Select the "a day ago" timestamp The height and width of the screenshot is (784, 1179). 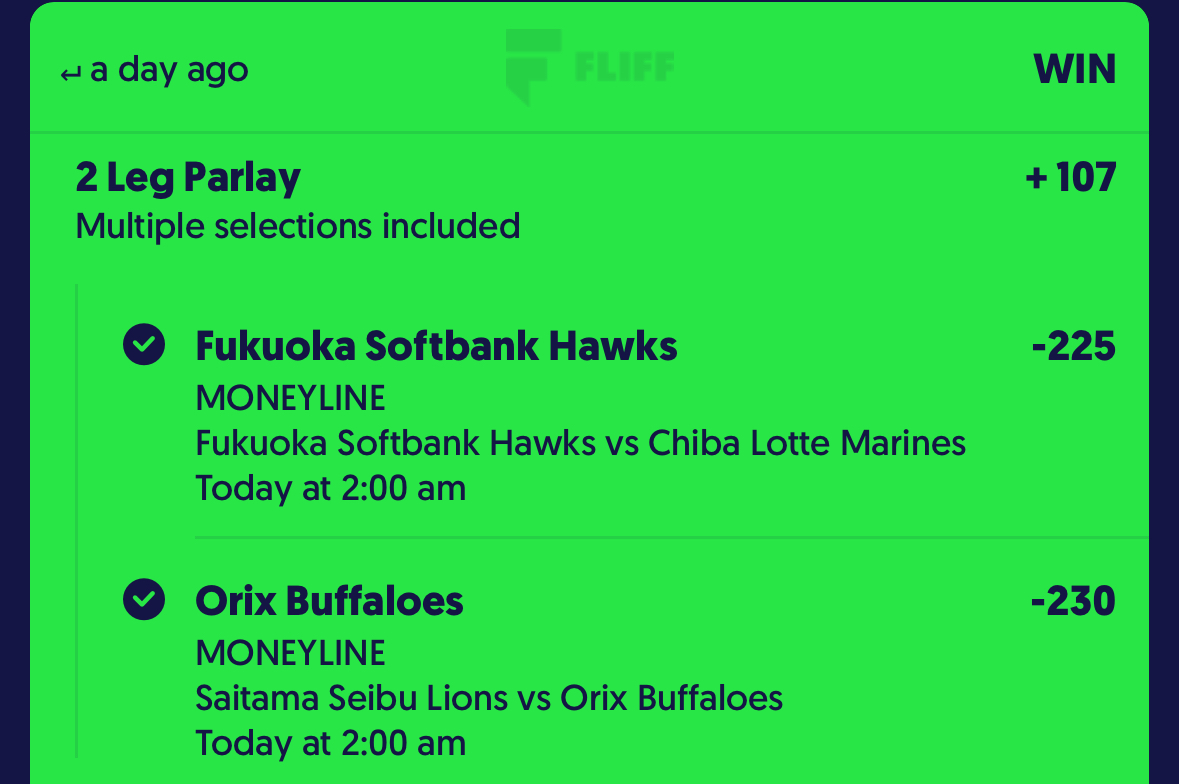pos(169,71)
